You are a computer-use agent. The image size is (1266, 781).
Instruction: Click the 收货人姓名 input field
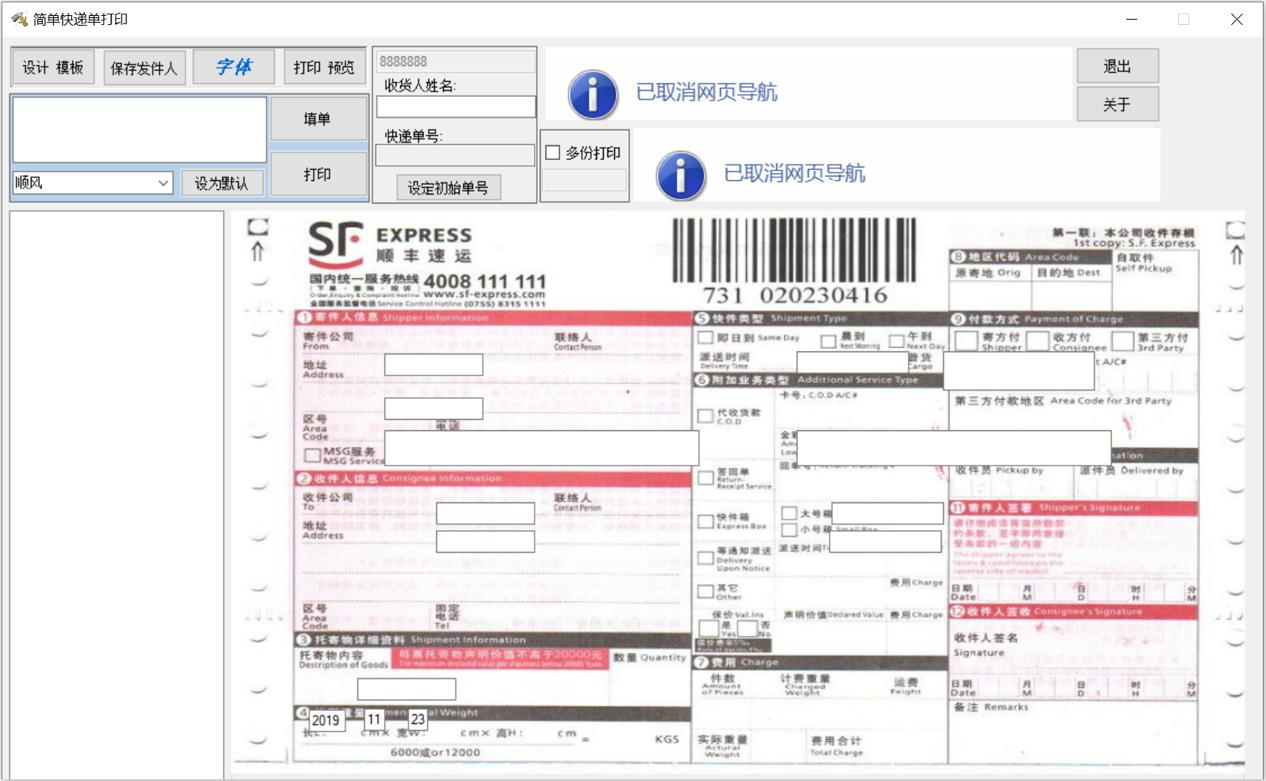tap(455, 107)
